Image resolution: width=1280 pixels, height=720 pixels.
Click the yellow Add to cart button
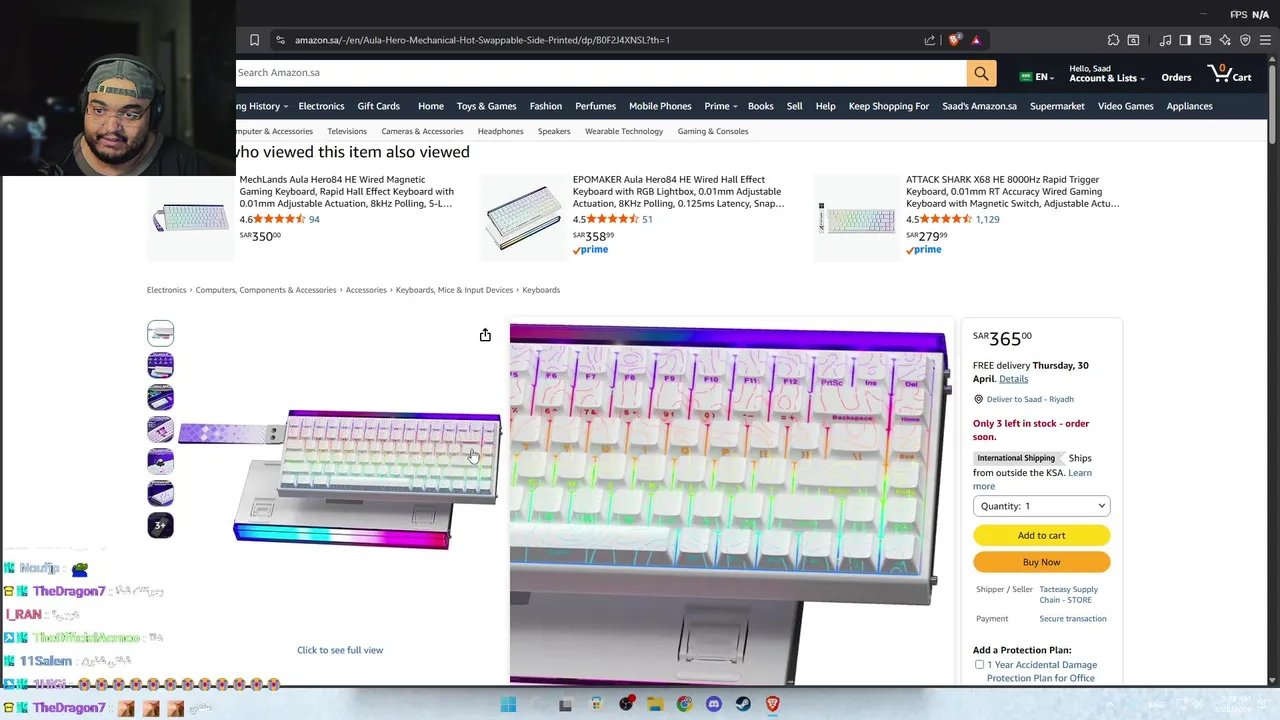coord(1041,535)
